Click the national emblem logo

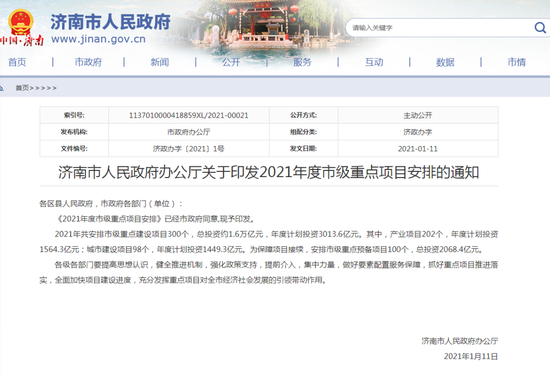pyautogui.click(x=21, y=22)
